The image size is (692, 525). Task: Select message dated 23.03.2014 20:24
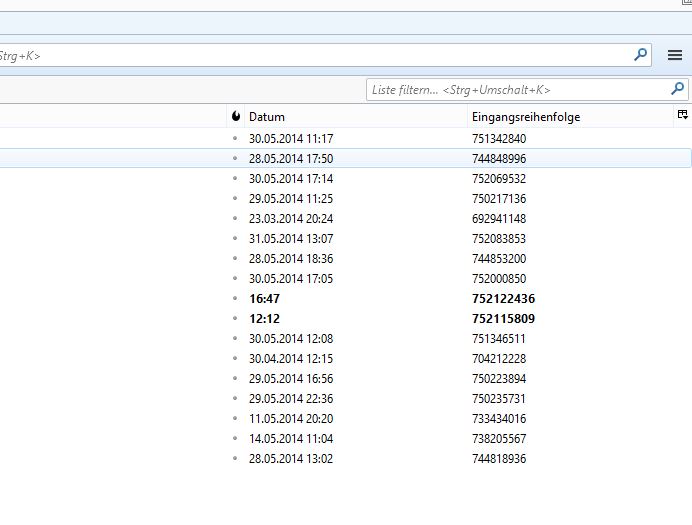pyautogui.click(x=291, y=218)
